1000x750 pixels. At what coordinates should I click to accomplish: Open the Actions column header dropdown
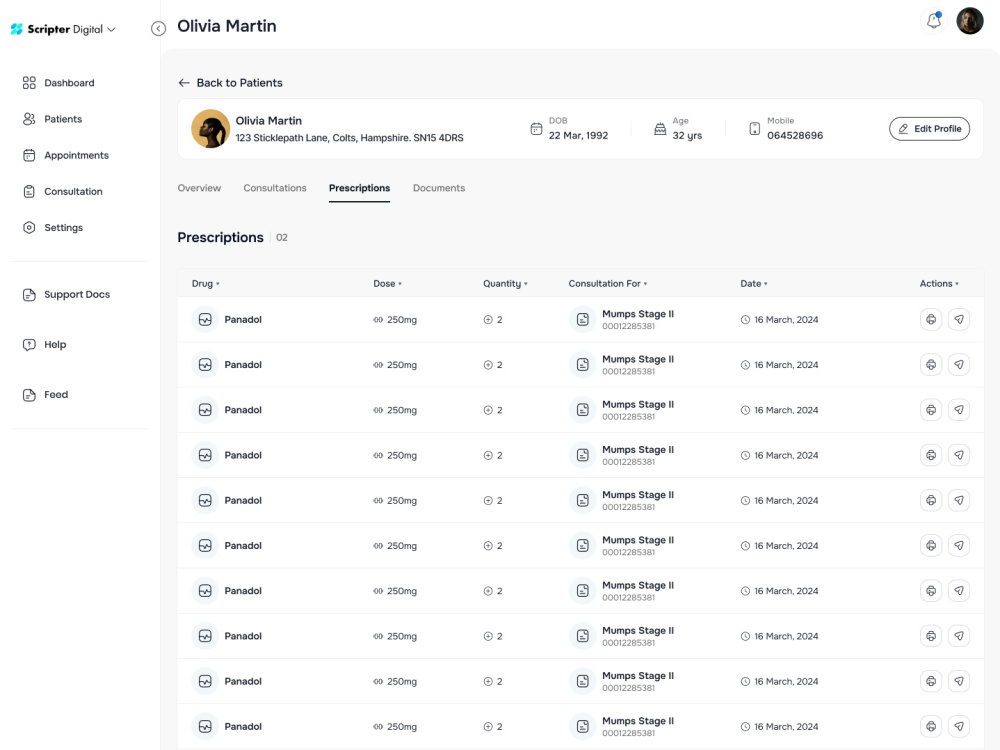click(939, 284)
